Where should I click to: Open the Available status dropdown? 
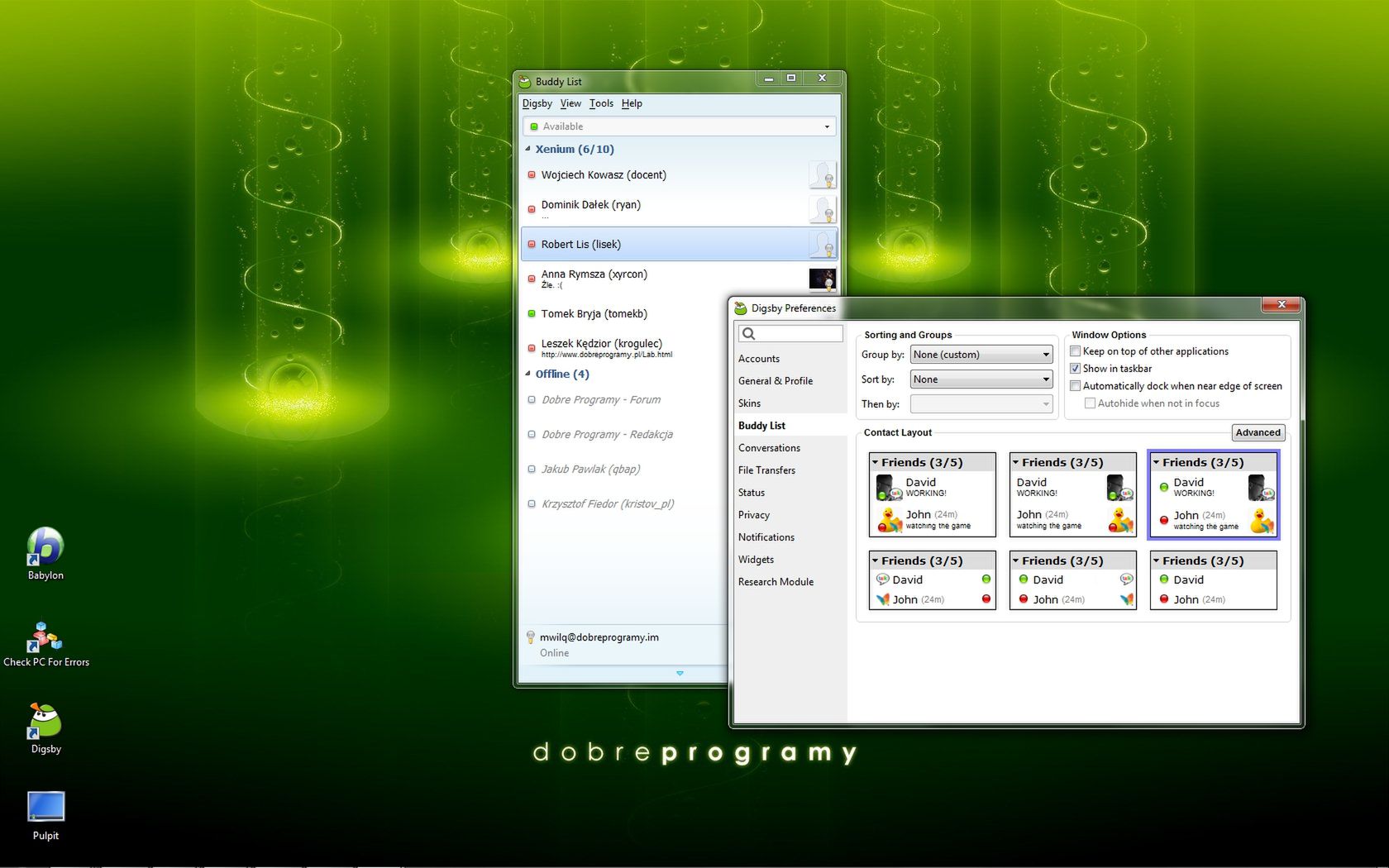(x=679, y=126)
